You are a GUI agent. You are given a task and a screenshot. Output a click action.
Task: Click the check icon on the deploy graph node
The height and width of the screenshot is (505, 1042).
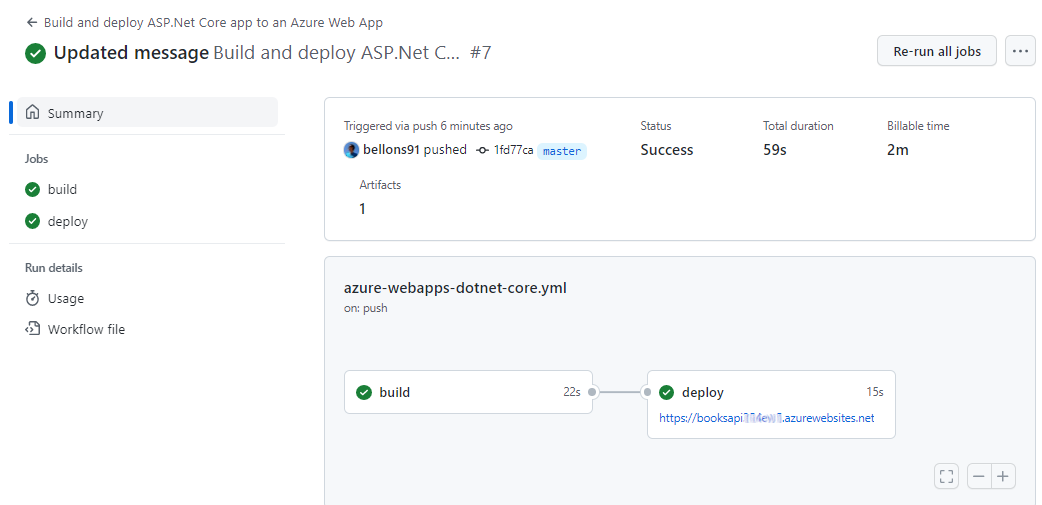[667, 393]
